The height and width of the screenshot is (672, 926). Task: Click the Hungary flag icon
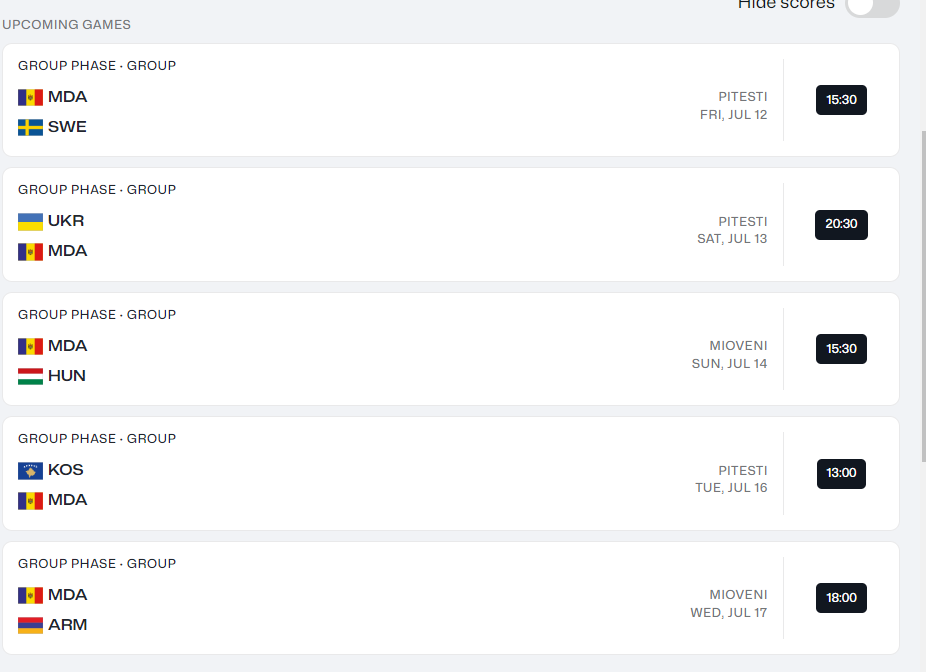tap(30, 376)
